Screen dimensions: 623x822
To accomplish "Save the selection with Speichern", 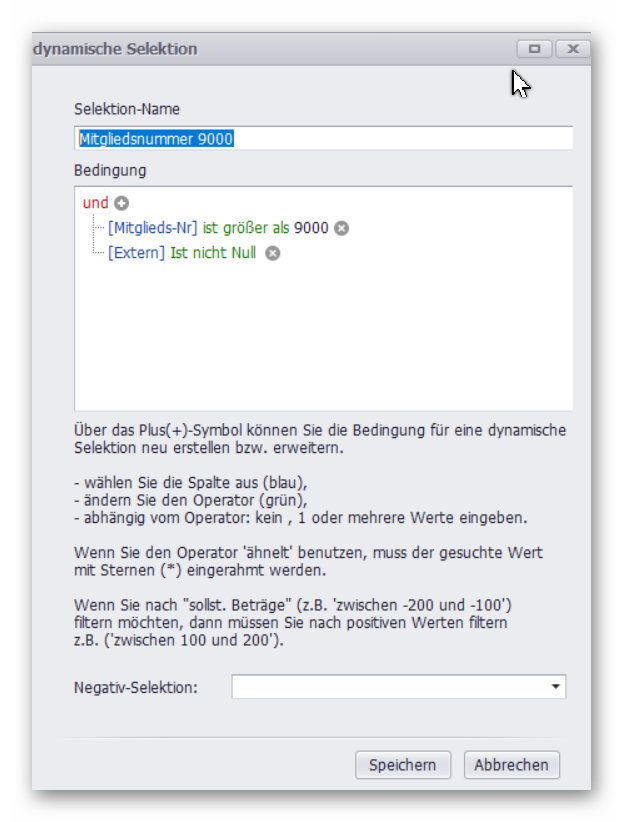I will coord(403,765).
